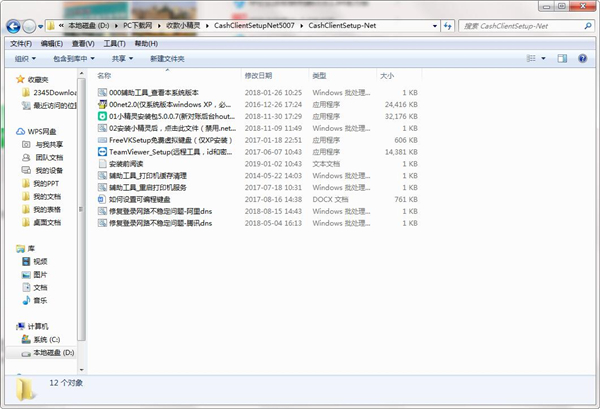600x409 pixels.
Task: Open 最近访问的位置 in sidebar
Action: 50,105
